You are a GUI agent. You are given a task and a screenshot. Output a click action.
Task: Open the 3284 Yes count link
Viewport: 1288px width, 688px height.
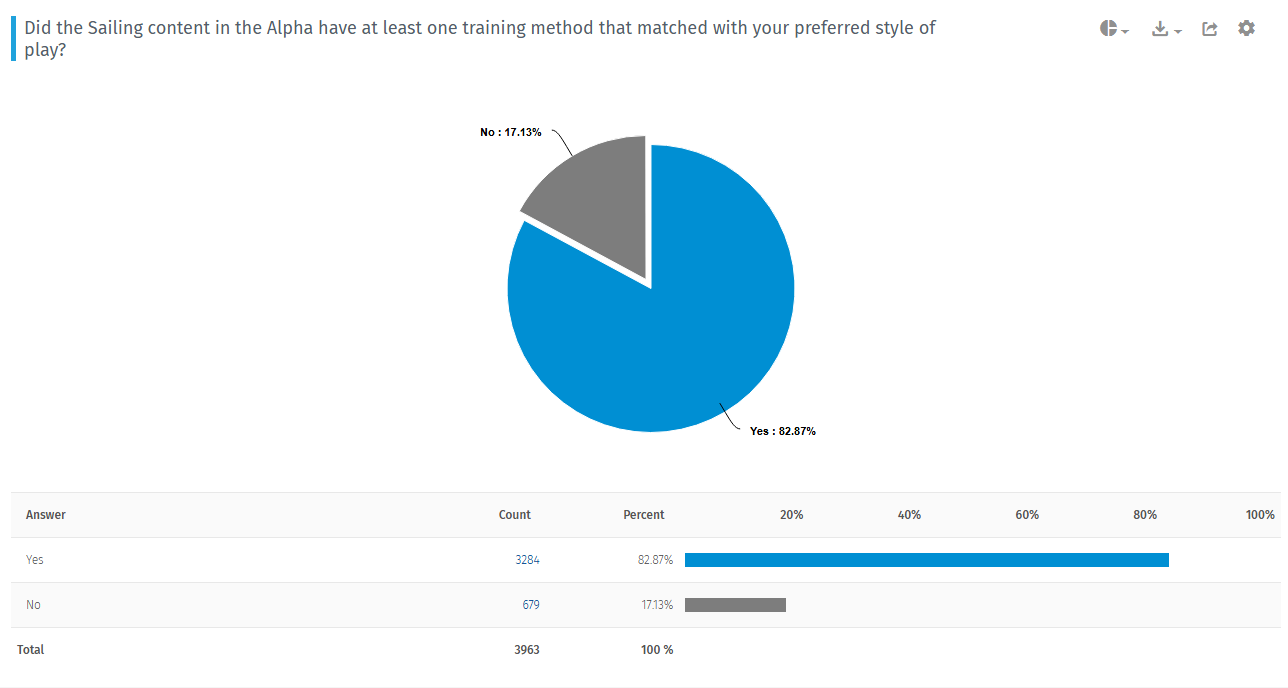point(527,560)
